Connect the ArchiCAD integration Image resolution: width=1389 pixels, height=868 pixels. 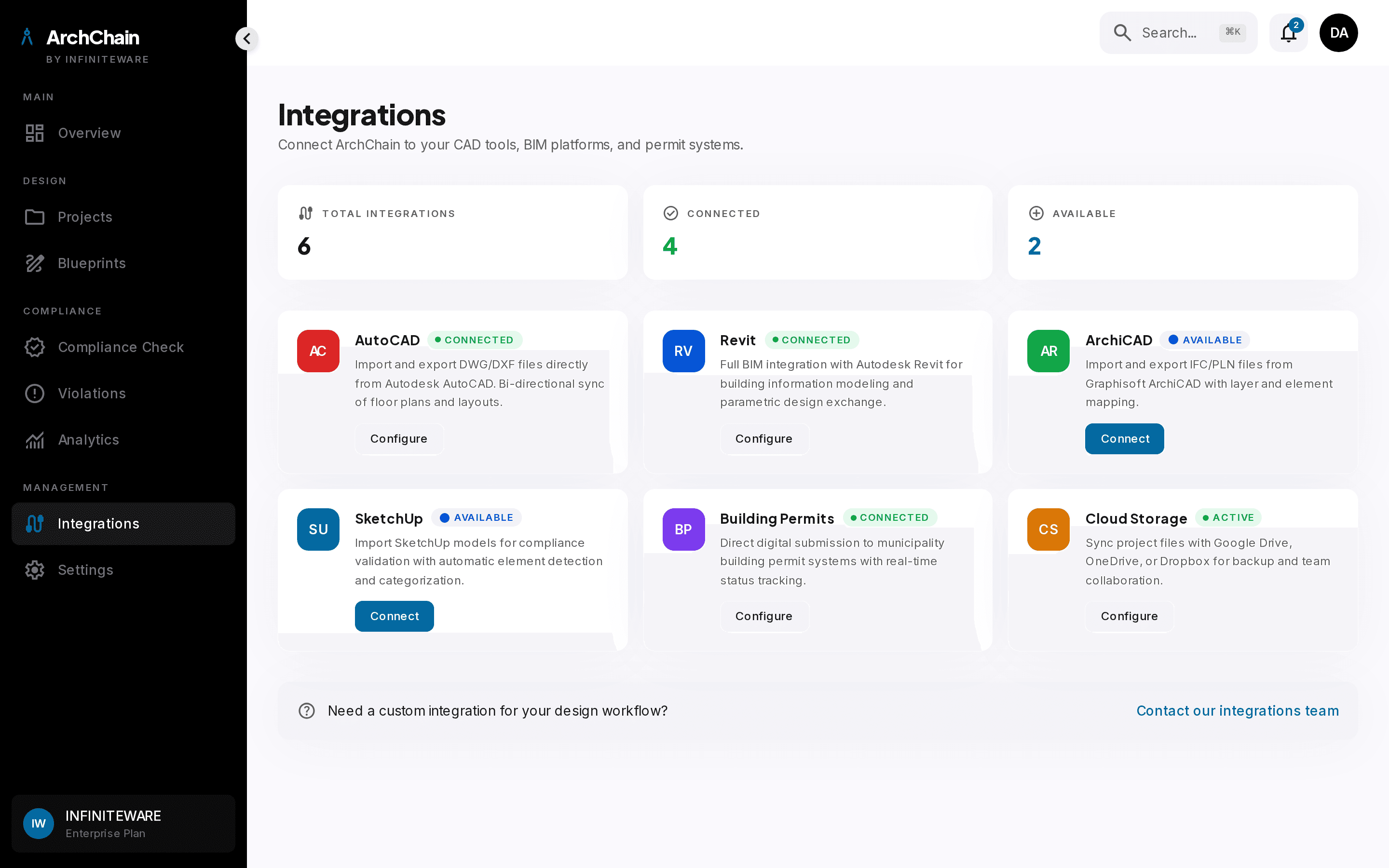1124,439
